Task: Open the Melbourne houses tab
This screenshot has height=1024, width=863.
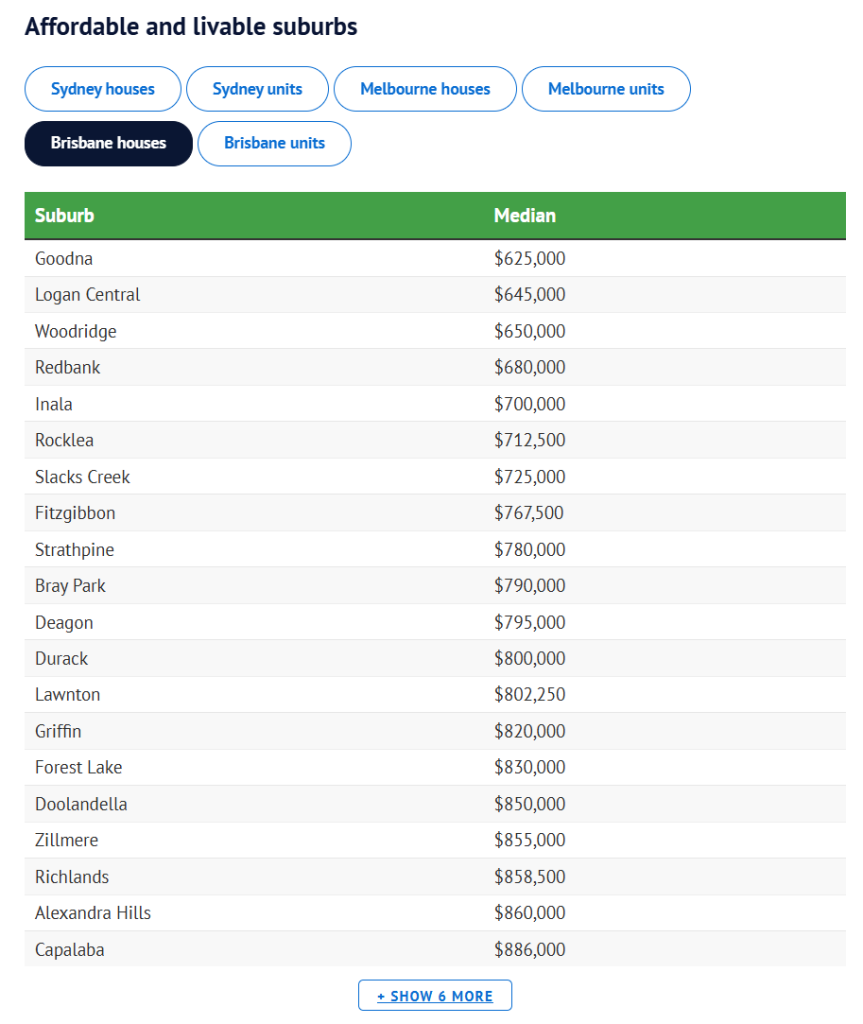Action: 425,89
